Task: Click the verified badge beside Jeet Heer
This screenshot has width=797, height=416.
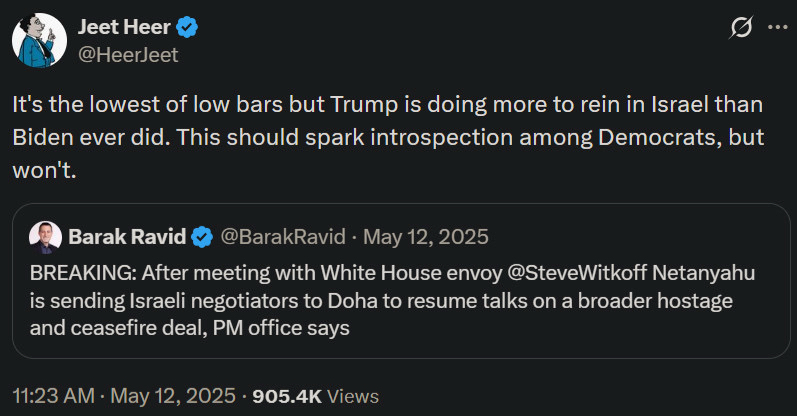Action: coord(187,28)
